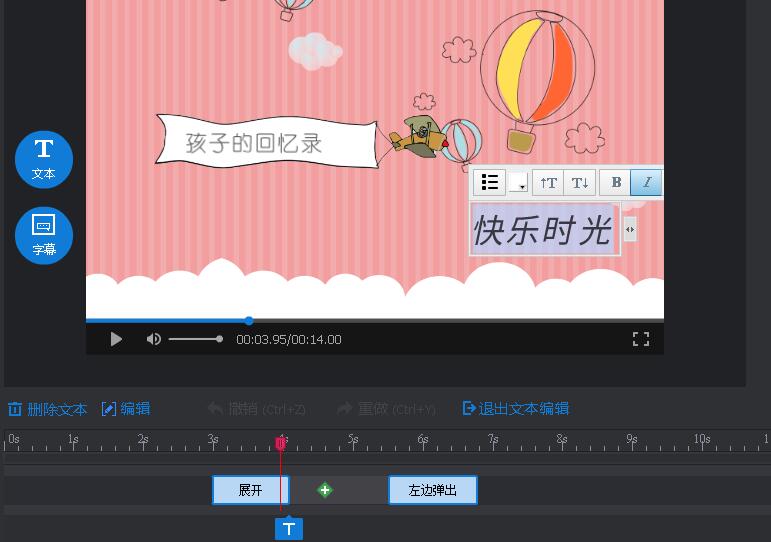Open the text alignment list icon

pyautogui.click(x=489, y=182)
